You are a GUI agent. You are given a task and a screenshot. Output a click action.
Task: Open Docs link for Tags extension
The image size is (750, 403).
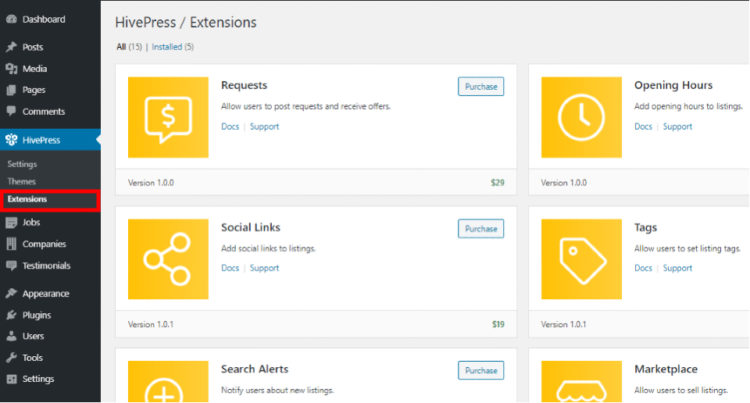tap(643, 268)
